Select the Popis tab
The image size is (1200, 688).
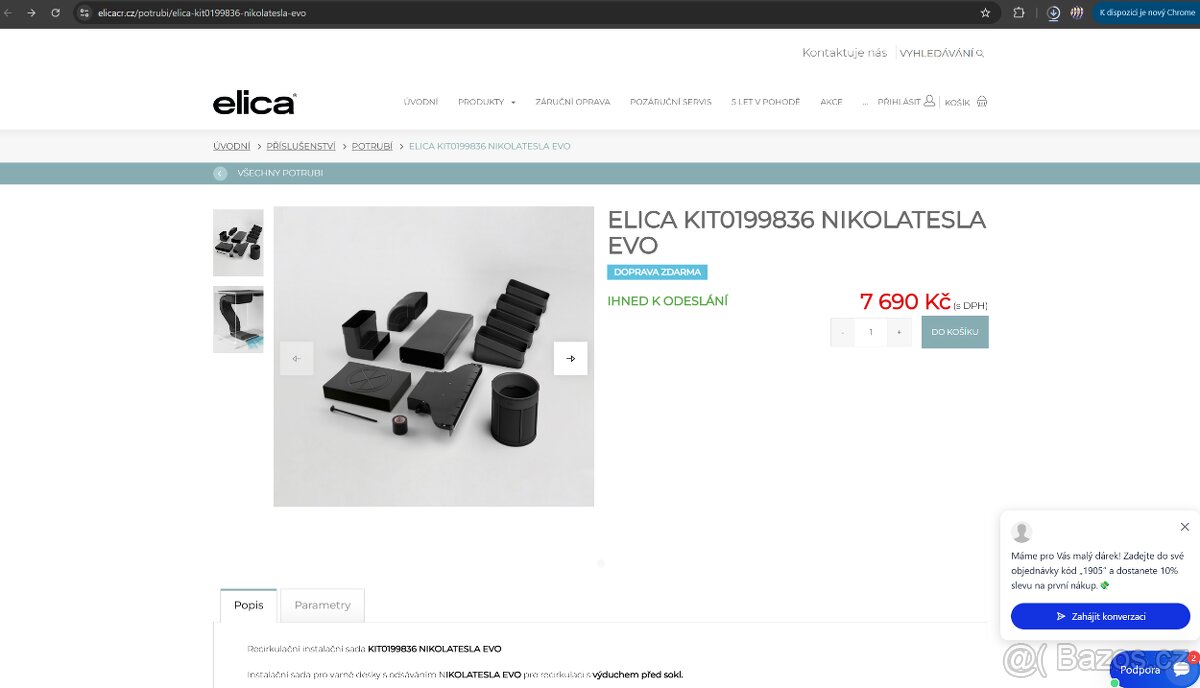pyautogui.click(x=249, y=605)
